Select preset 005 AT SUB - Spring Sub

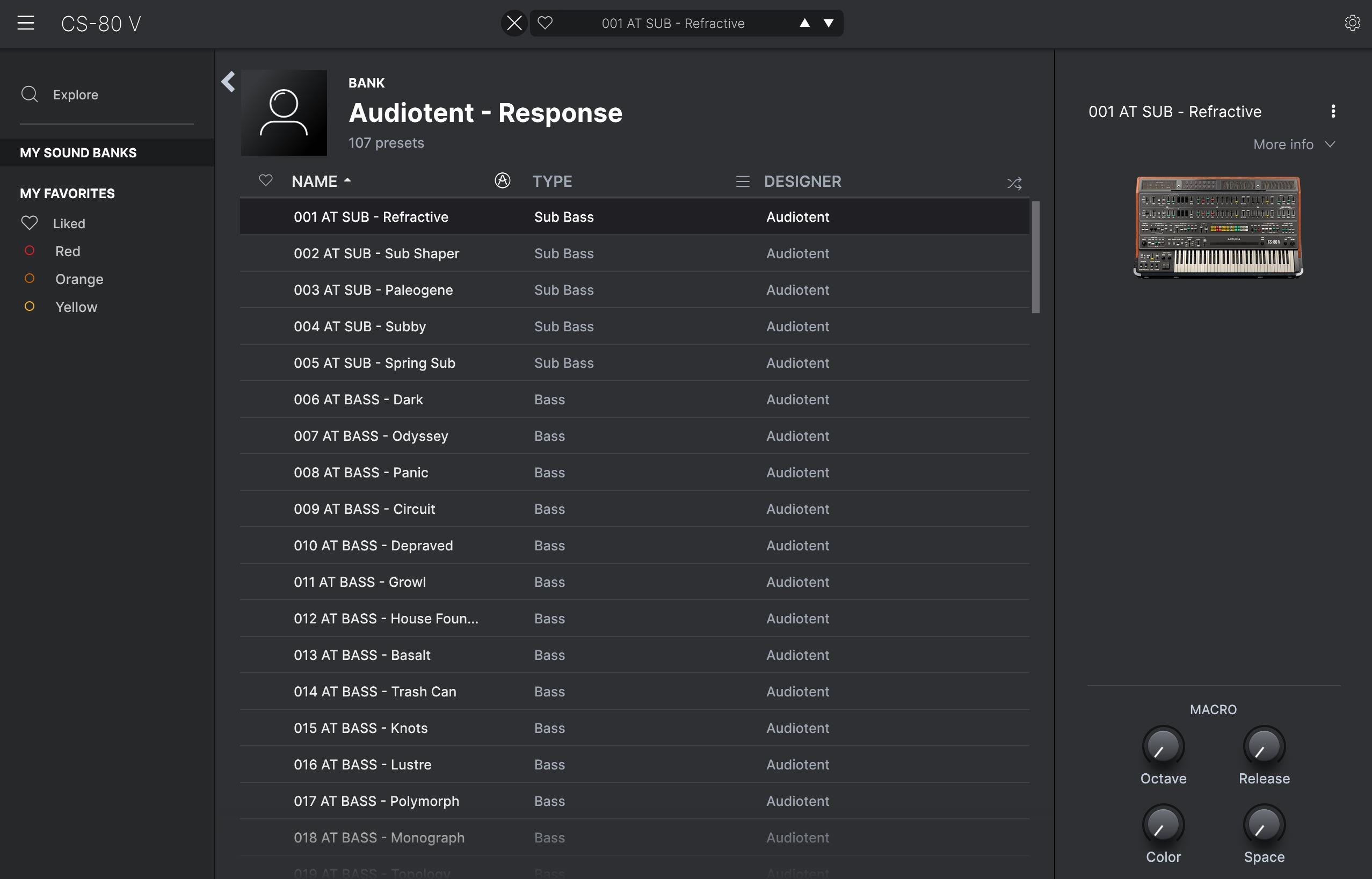[x=635, y=362]
